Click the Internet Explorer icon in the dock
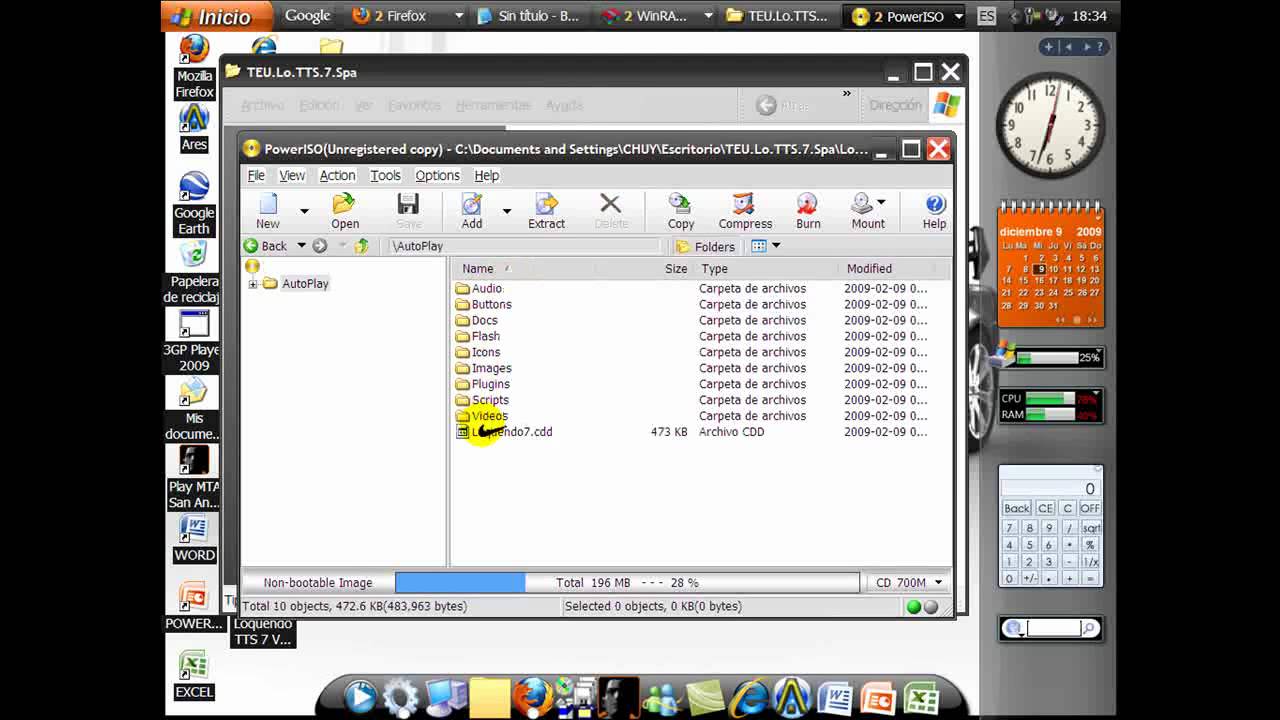Screen dimensions: 1280x720 (750, 697)
